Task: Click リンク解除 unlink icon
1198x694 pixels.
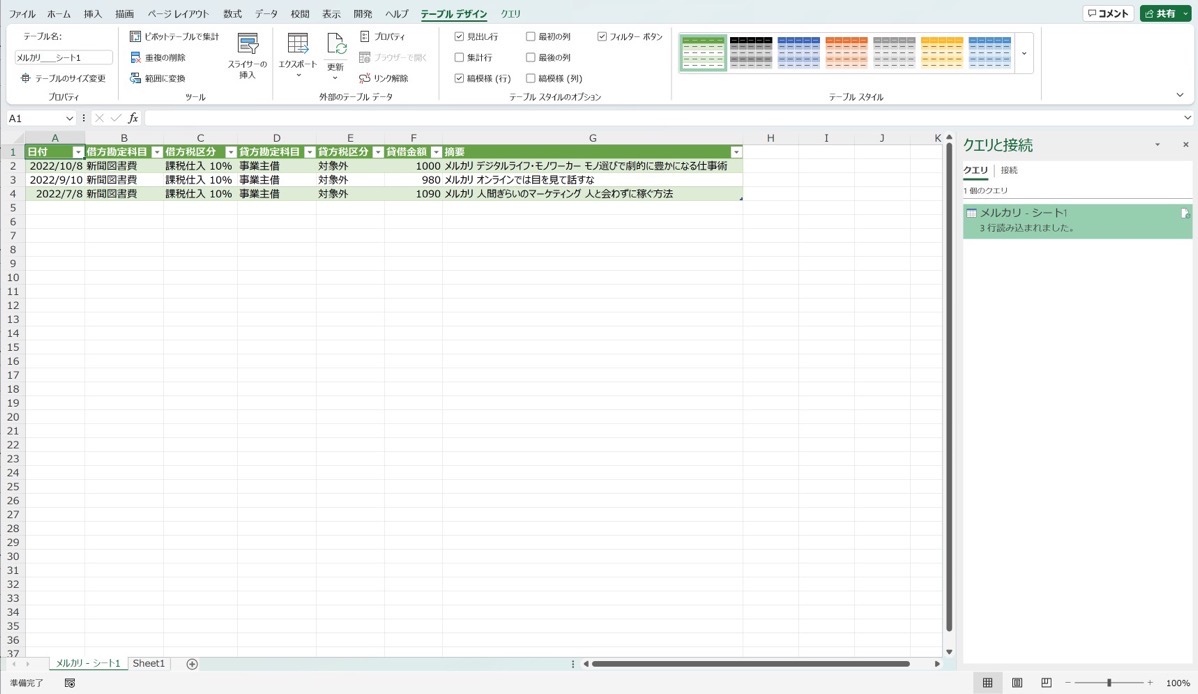Action: [x=364, y=78]
